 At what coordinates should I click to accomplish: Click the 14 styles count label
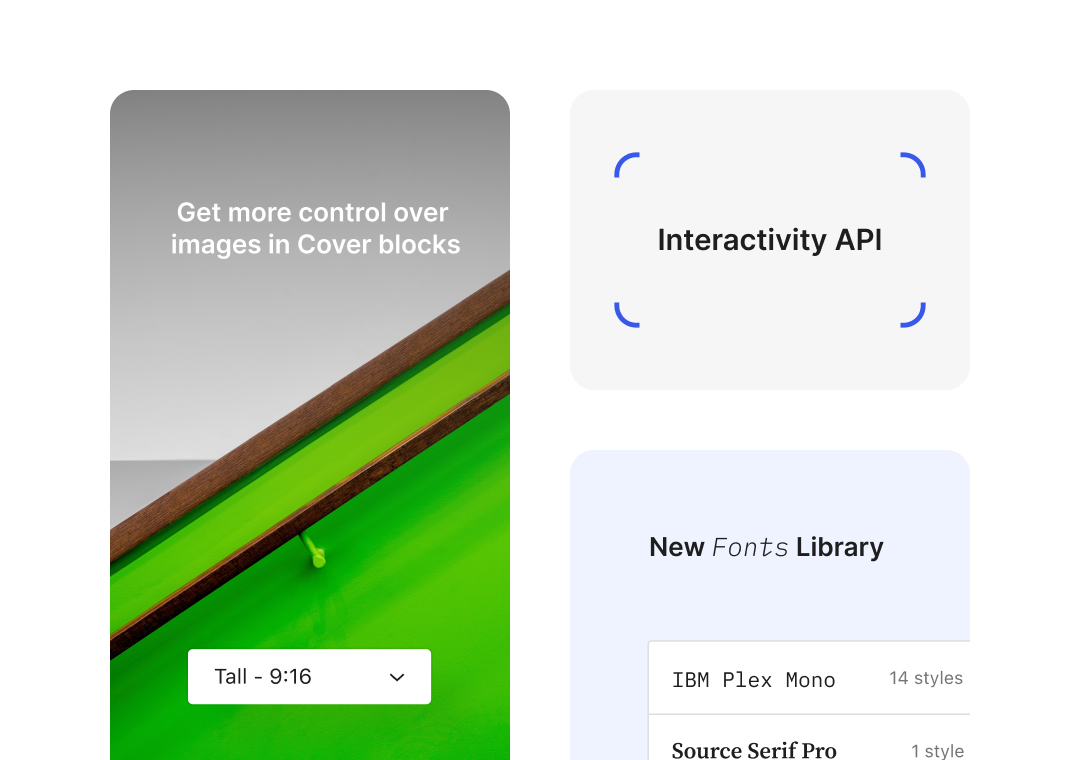pyautogui.click(x=926, y=678)
